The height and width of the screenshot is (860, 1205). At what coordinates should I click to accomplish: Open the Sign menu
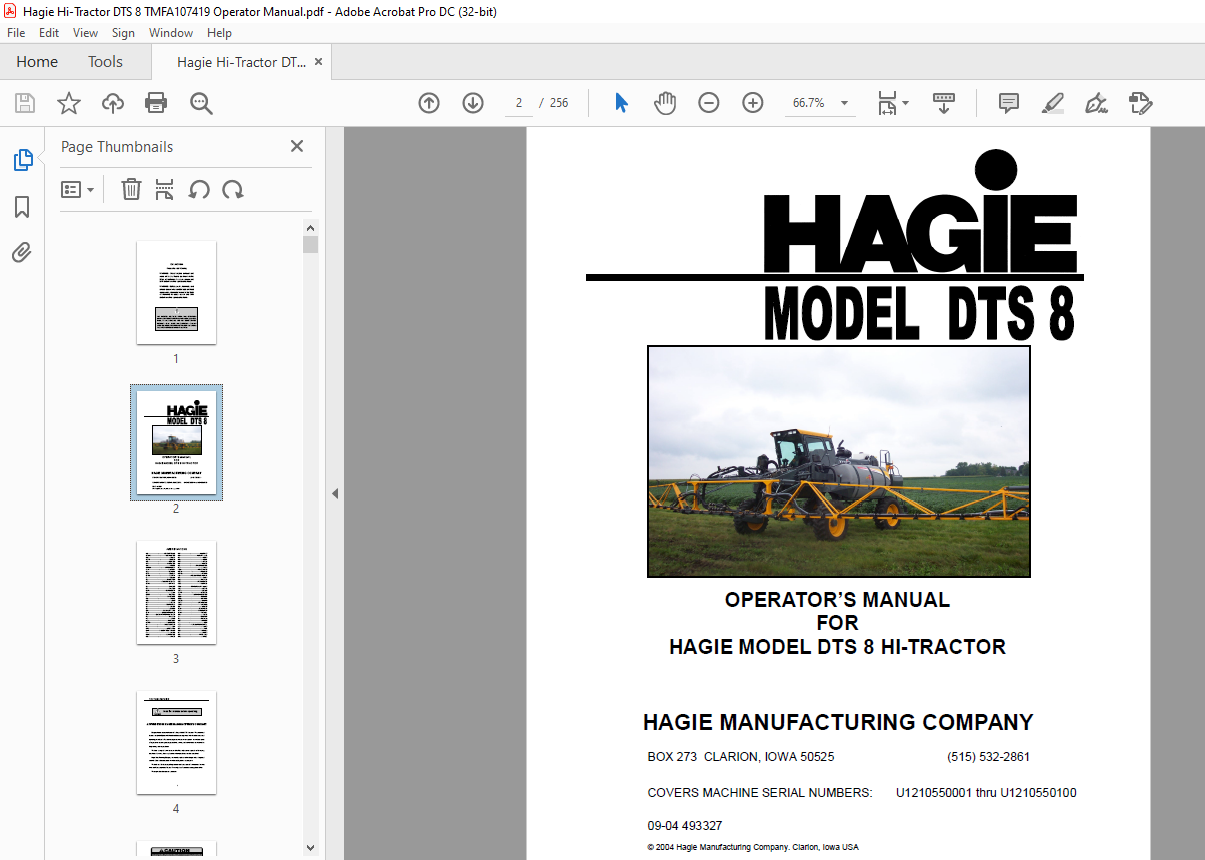pyautogui.click(x=123, y=33)
